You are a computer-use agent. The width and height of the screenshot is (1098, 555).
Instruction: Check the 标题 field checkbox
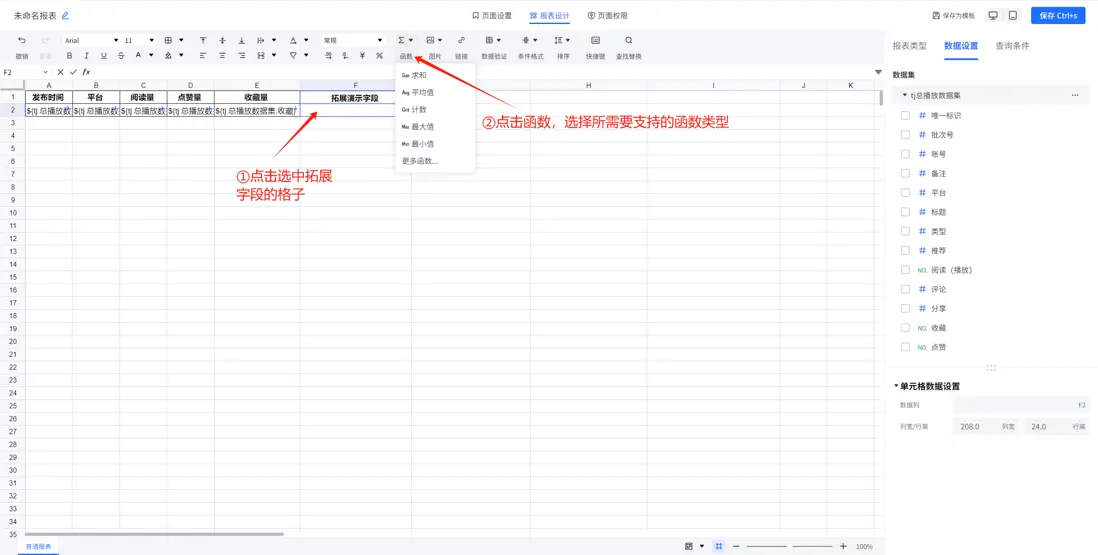[x=905, y=212]
